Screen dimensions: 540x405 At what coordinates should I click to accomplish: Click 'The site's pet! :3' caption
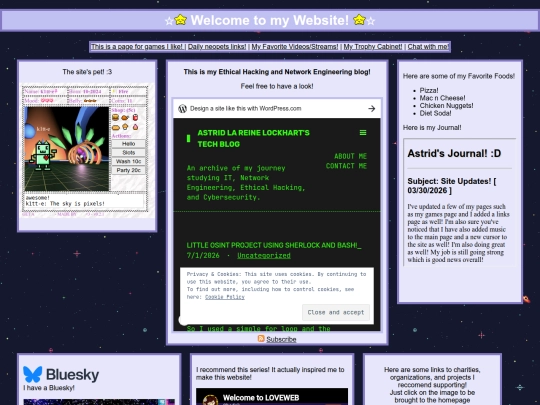(87, 72)
